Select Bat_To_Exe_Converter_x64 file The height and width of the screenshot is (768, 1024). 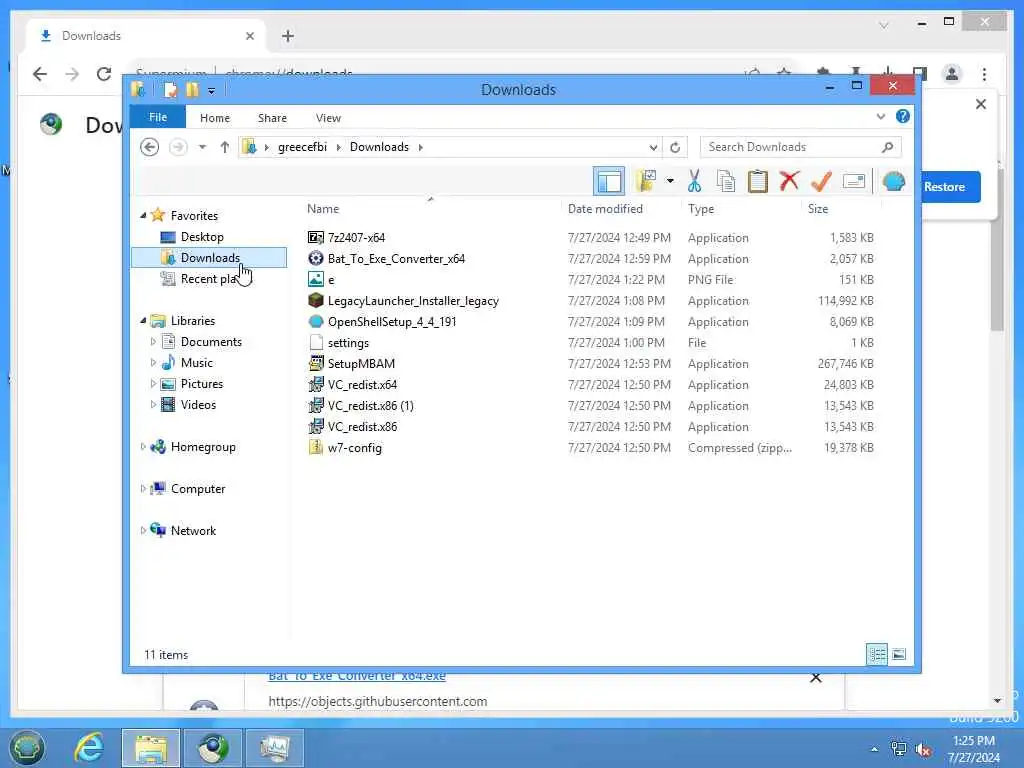pyautogui.click(x=396, y=259)
